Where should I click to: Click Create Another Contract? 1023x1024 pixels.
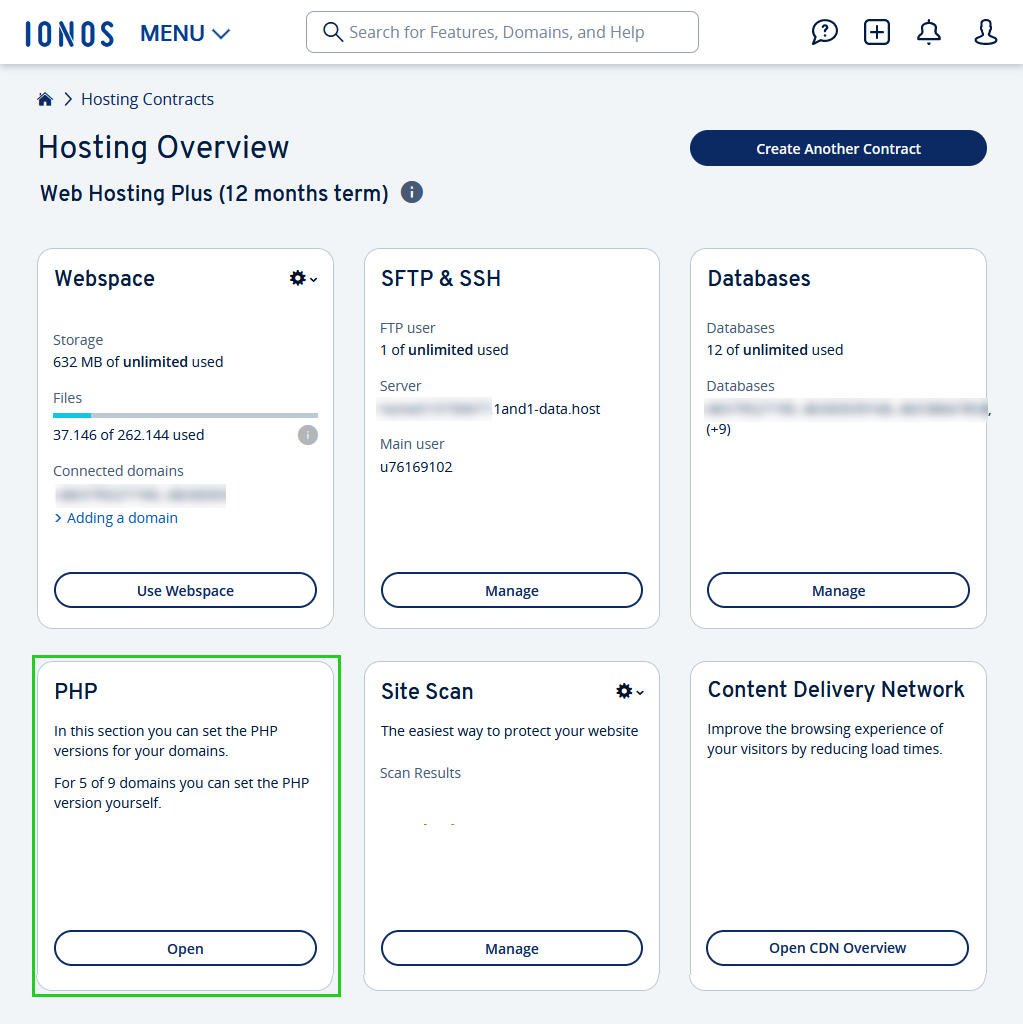coord(837,148)
